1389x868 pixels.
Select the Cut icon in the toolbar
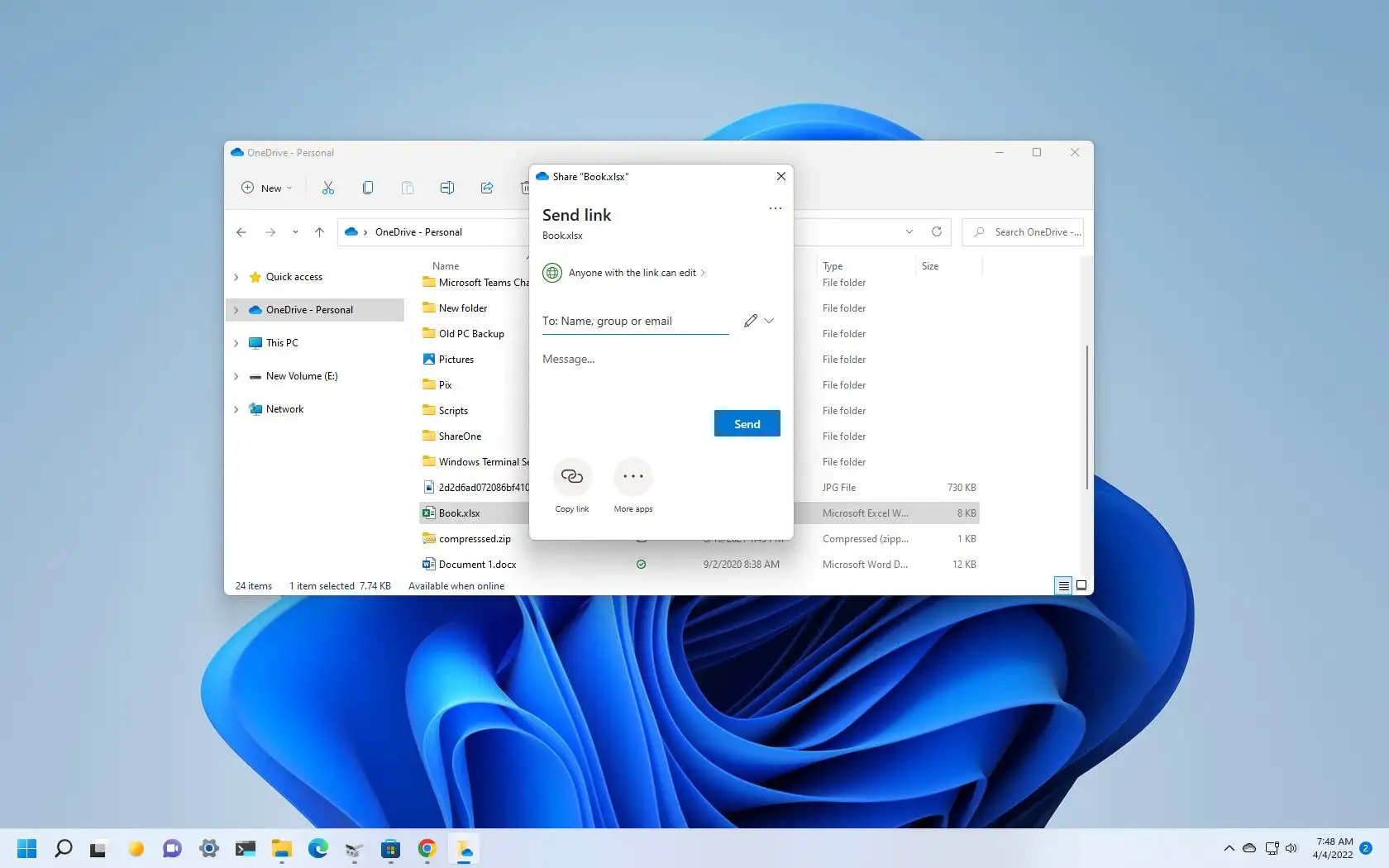[x=328, y=188]
